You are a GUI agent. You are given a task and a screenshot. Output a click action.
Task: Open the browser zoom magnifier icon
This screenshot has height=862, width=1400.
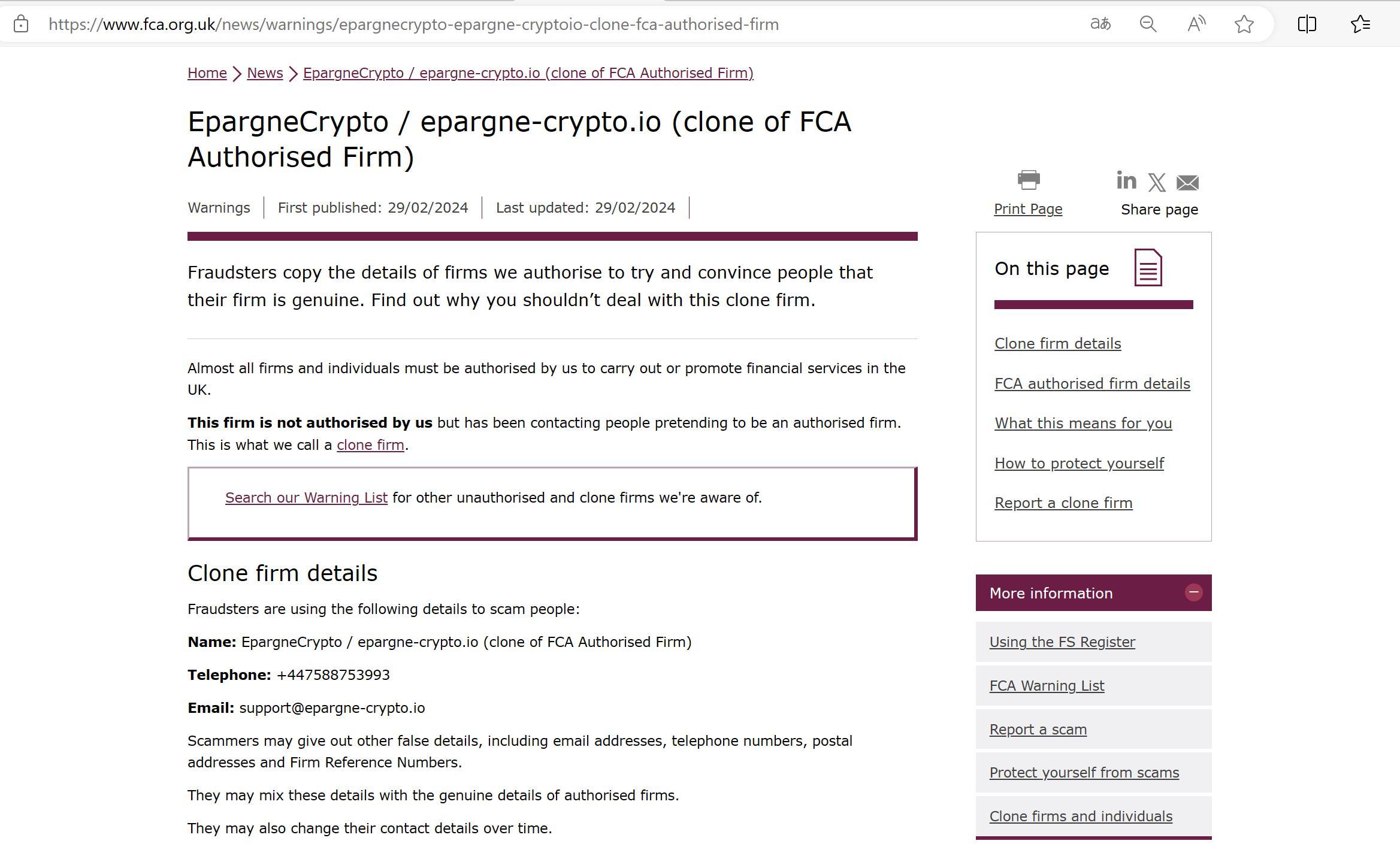1148,24
